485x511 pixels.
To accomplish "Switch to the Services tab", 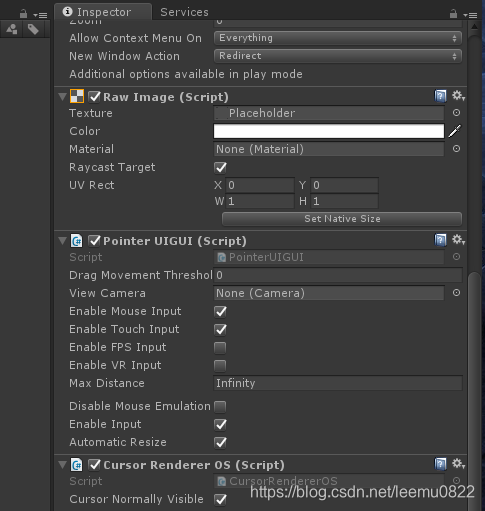I will point(184,12).
